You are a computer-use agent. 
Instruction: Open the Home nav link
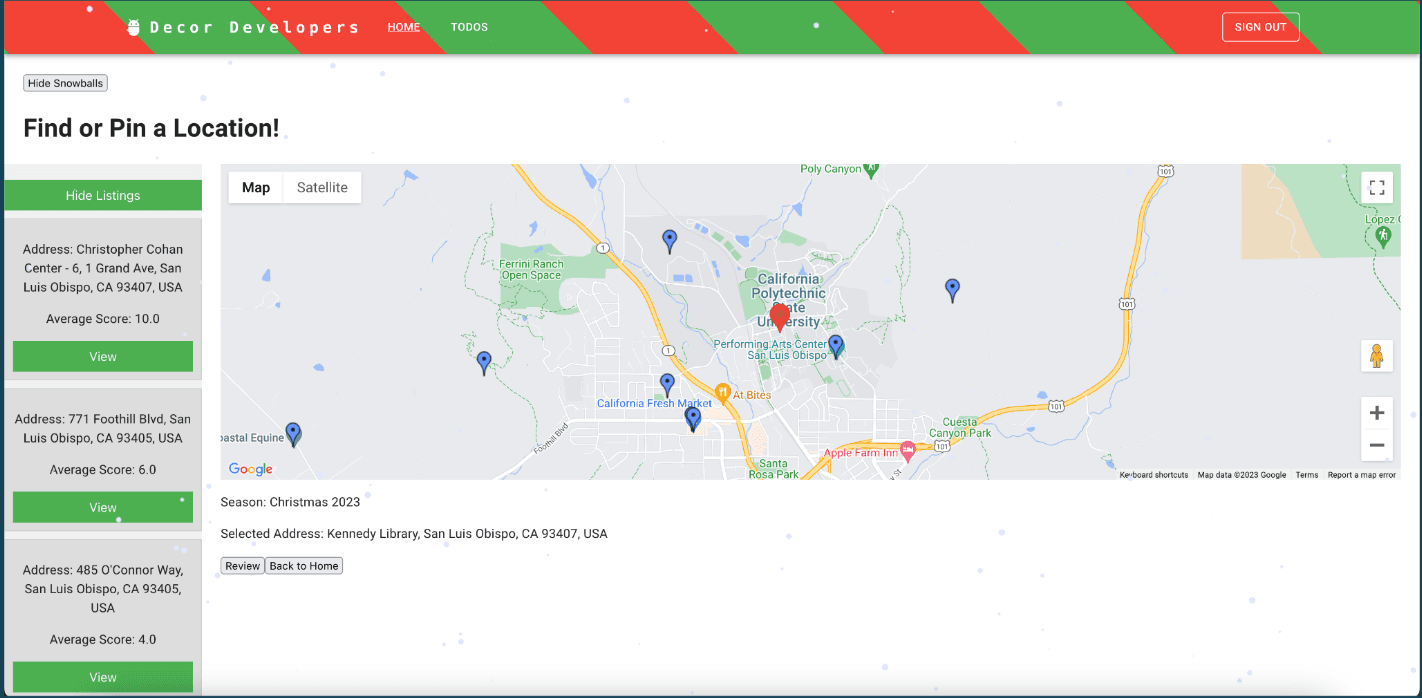pyautogui.click(x=404, y=27)
